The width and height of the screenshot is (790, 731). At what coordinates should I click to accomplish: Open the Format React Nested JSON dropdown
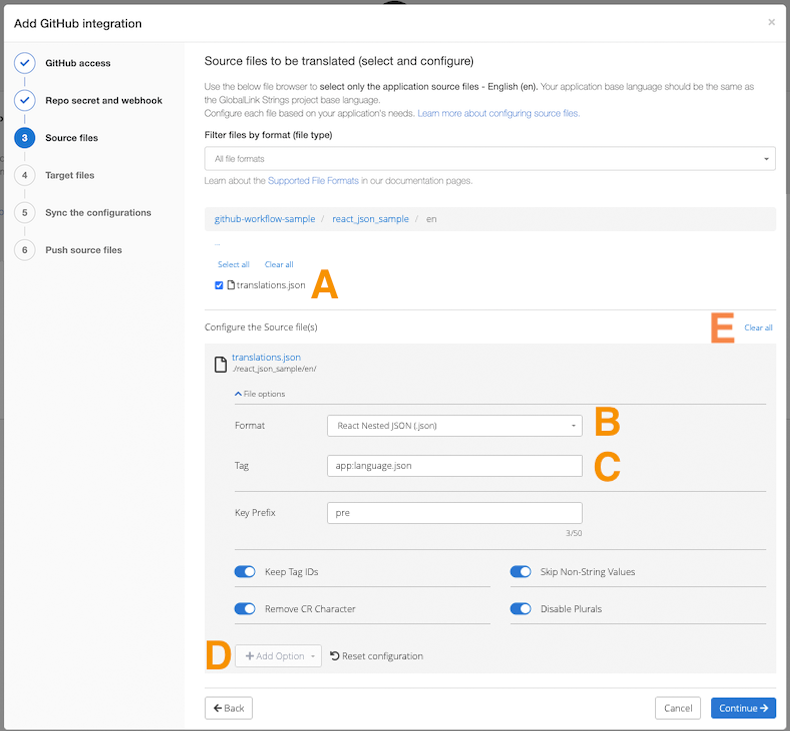click(x=454, y=426)
